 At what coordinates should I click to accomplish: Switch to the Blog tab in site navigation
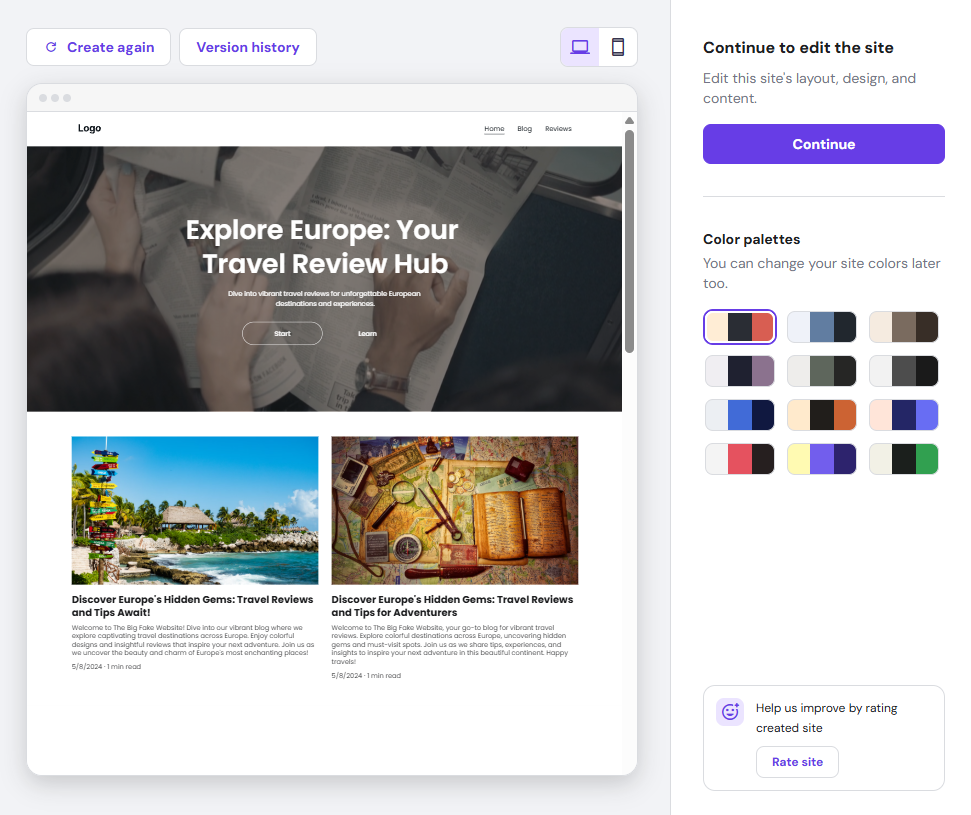524,128
